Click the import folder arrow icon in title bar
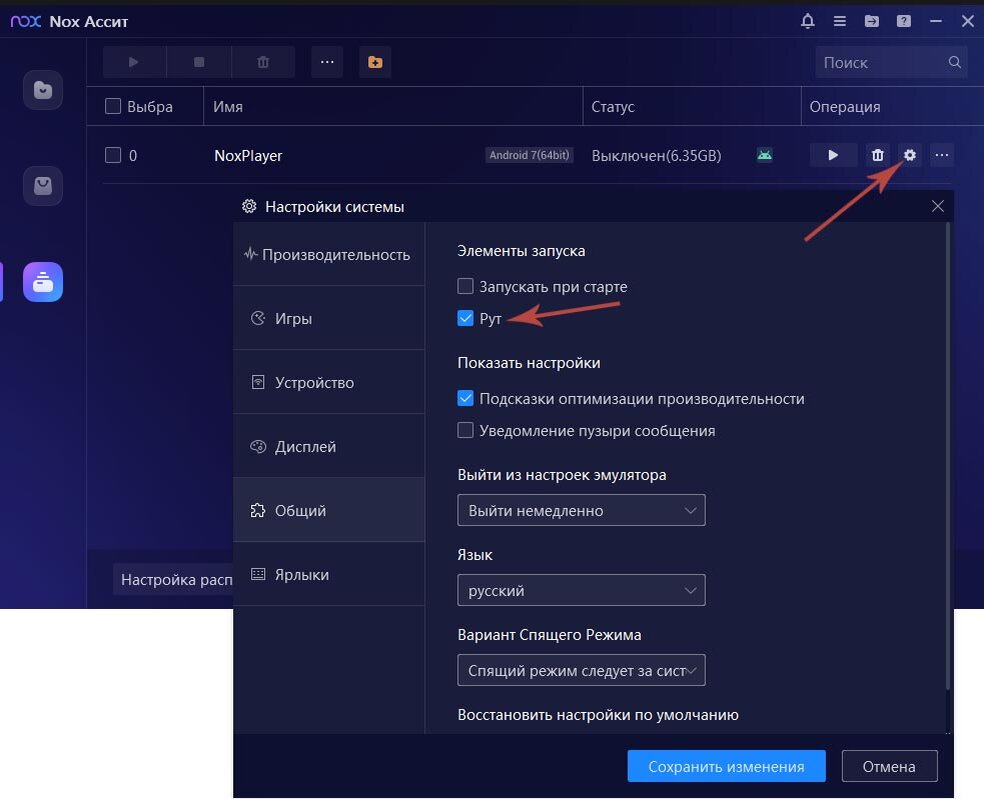Screen dimensions: 984x799 click(x=872, y=21)
